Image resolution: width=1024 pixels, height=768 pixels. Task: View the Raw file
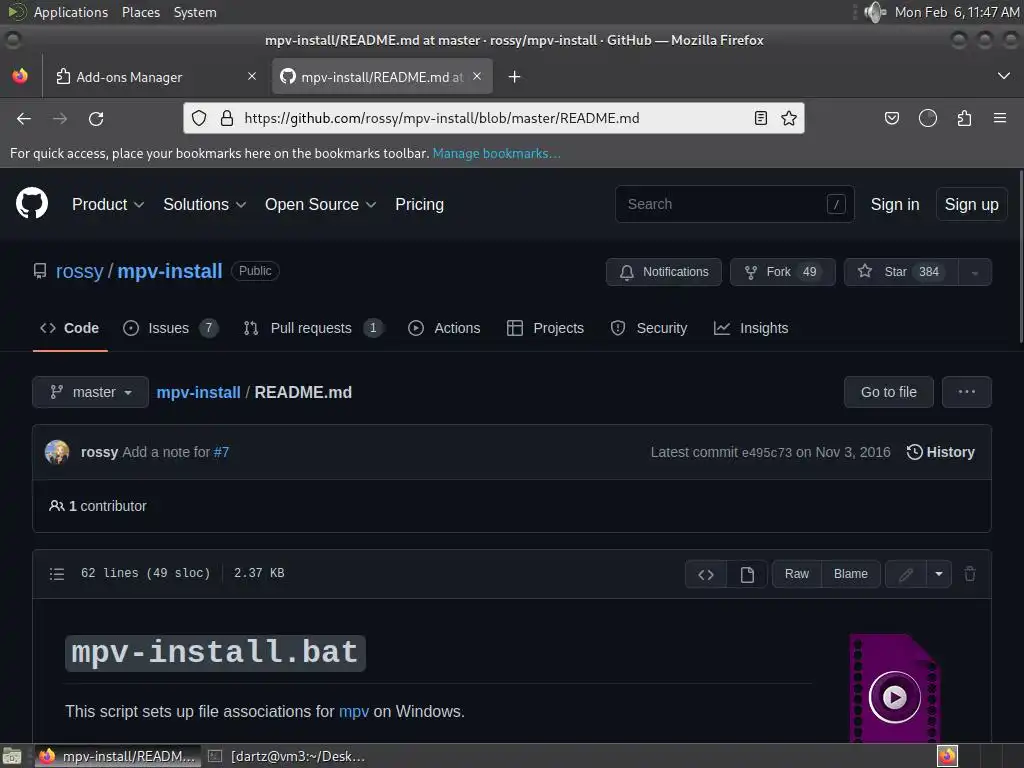pyautogui.click(x=797, y=575)
